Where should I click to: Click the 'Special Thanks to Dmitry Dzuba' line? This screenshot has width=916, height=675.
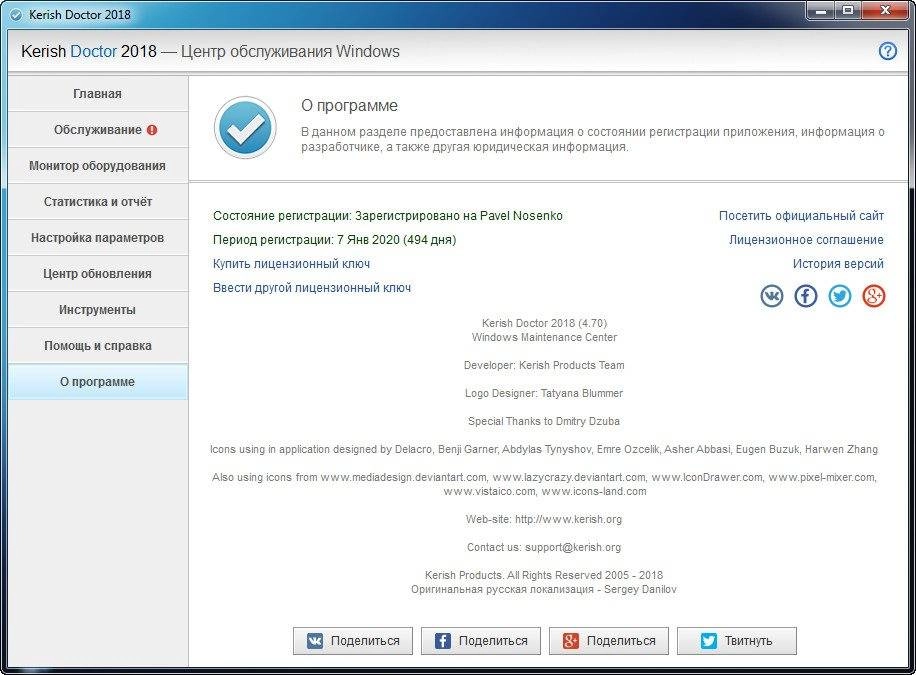[544, 421]
